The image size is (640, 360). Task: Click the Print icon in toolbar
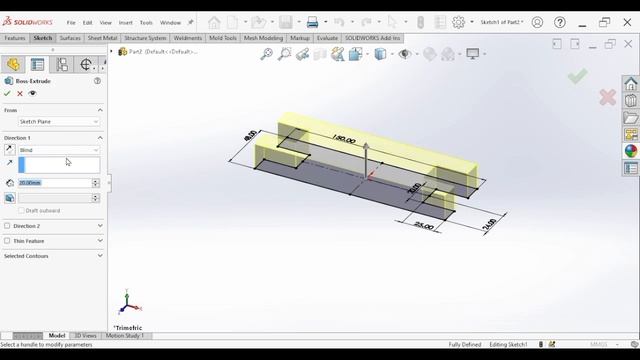[312, 22]
